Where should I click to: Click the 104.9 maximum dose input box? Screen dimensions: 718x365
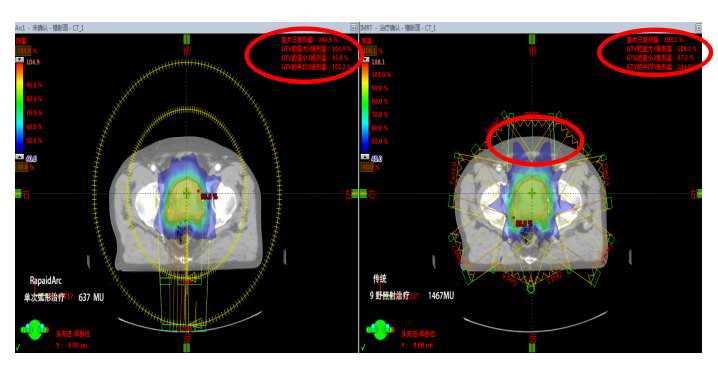tap(24, 50)
